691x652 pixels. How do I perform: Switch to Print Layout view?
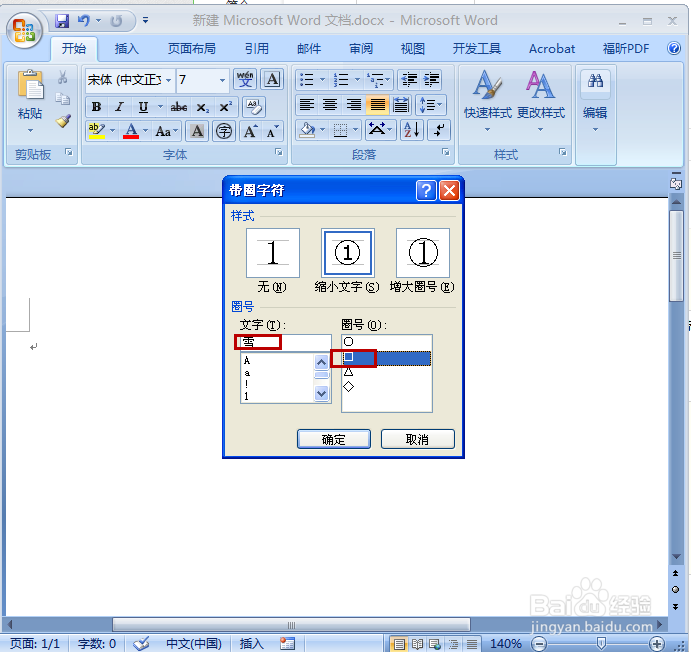coord(399,644)
